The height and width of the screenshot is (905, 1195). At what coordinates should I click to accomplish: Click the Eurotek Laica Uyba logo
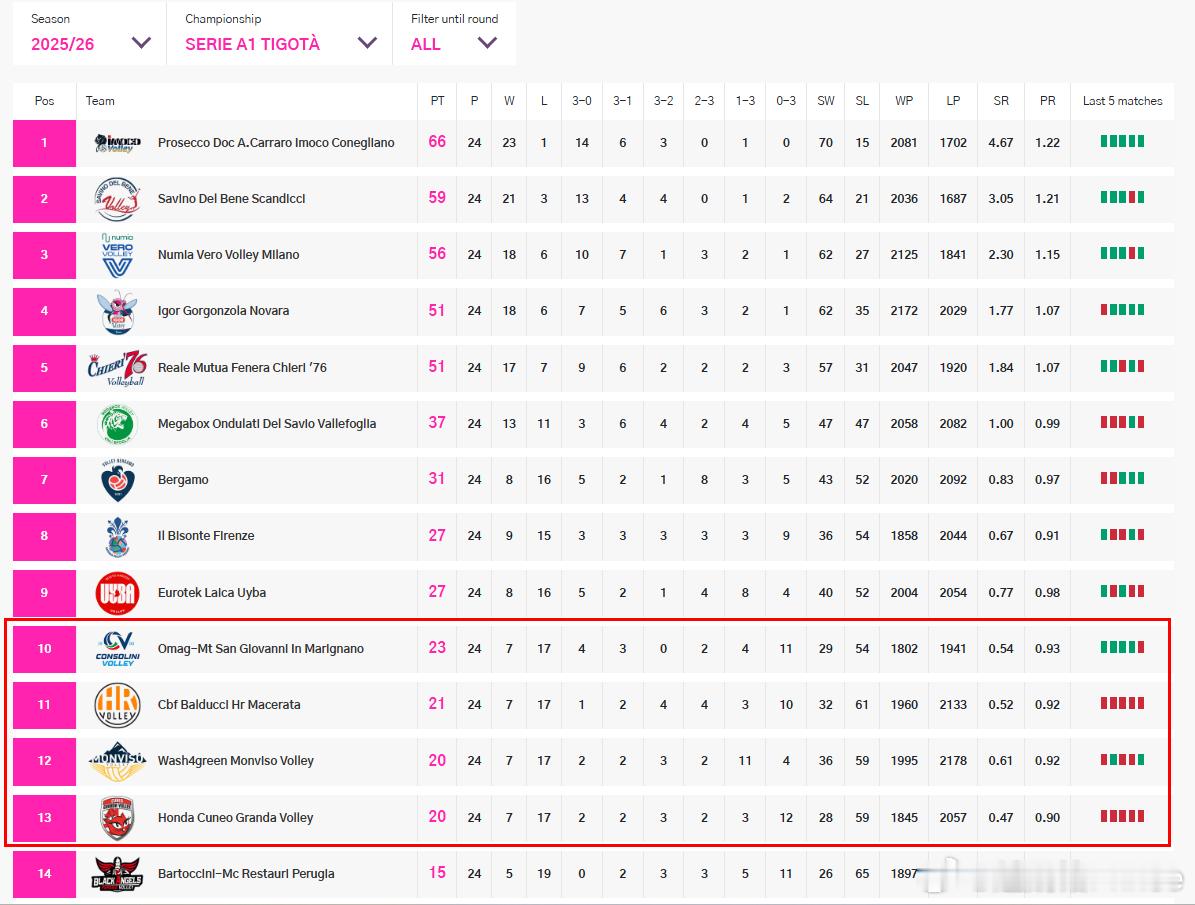tap(117, 593)
